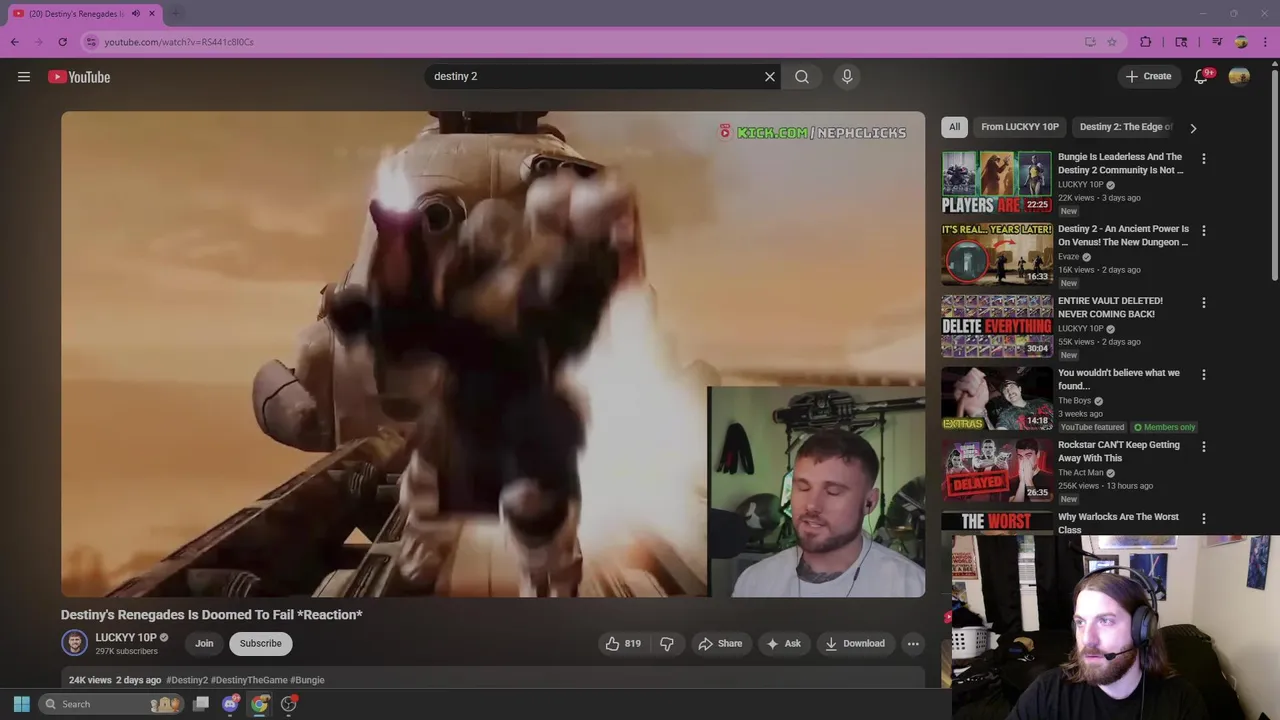The image size is (1280, 720).
Task: Click the main video player area
Action: 493,354
